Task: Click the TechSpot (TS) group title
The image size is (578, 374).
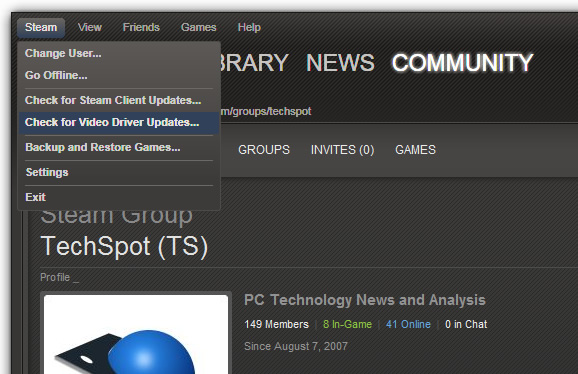Action: tap(124, 246)
